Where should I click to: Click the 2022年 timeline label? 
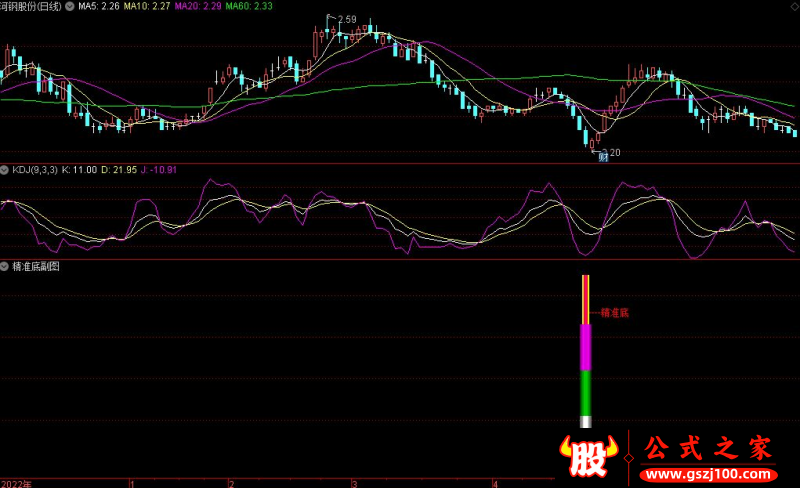(16, 483)
